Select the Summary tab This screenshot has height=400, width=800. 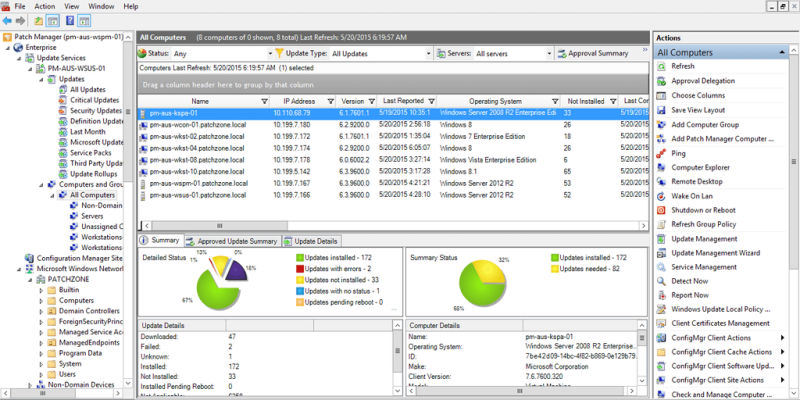(160, 240)
